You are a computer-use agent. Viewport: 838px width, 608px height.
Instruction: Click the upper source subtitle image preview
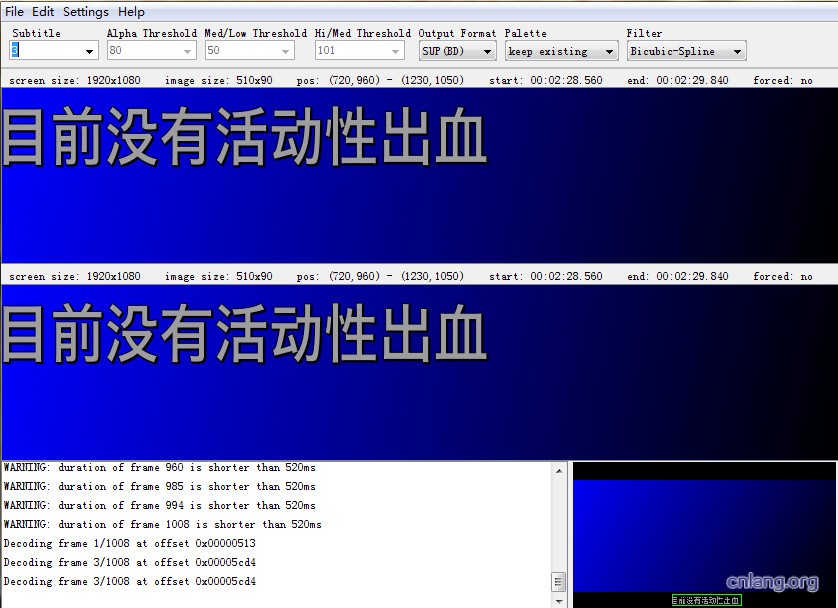point(418,175)
